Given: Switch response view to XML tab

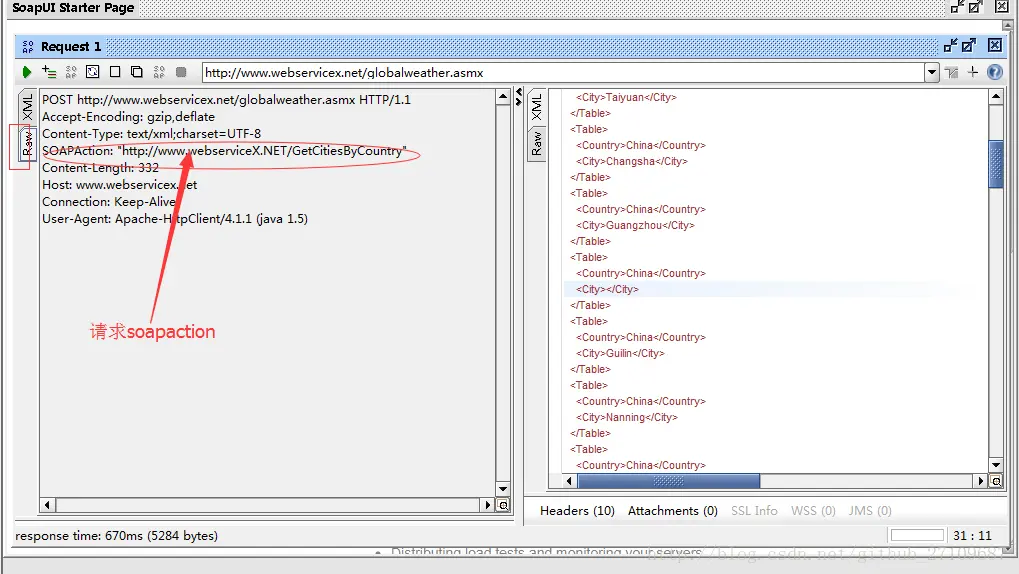Looking at the screenshot, I should tap(536, 107).
